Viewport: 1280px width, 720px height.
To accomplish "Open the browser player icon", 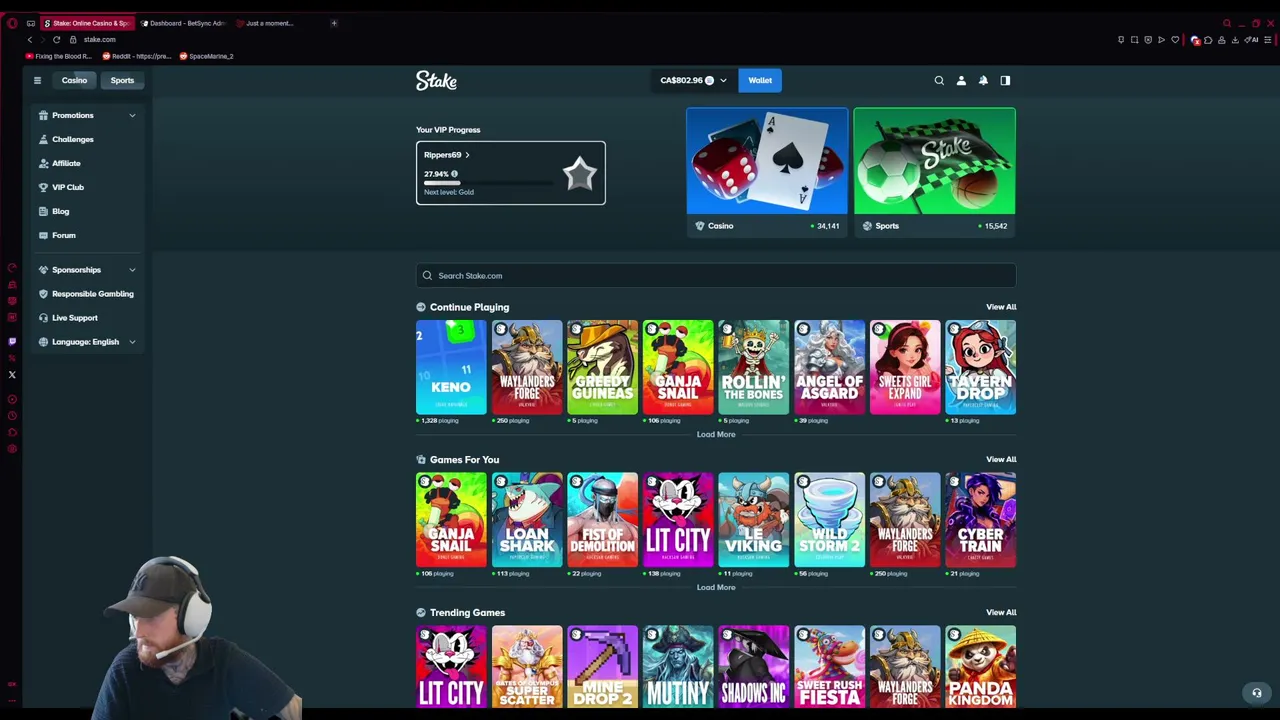I will coord(1161,40).
